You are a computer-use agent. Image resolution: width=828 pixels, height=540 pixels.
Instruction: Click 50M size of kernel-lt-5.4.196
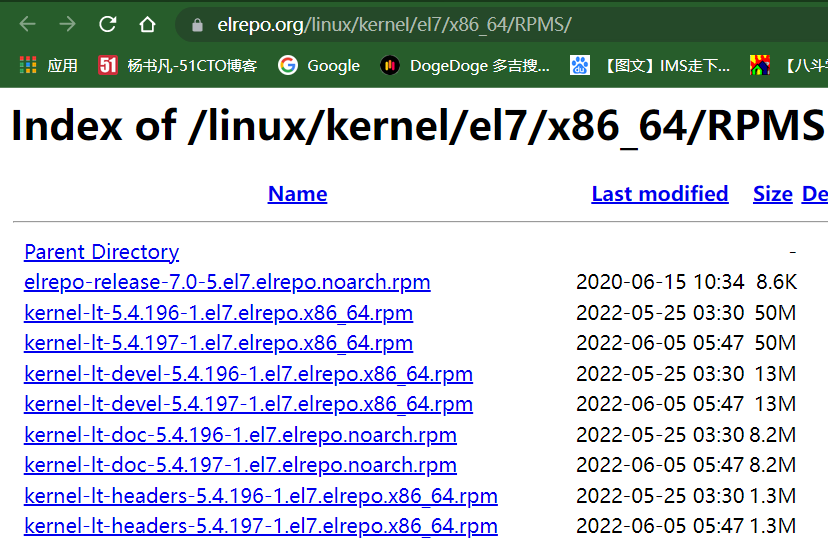point(775,312)
